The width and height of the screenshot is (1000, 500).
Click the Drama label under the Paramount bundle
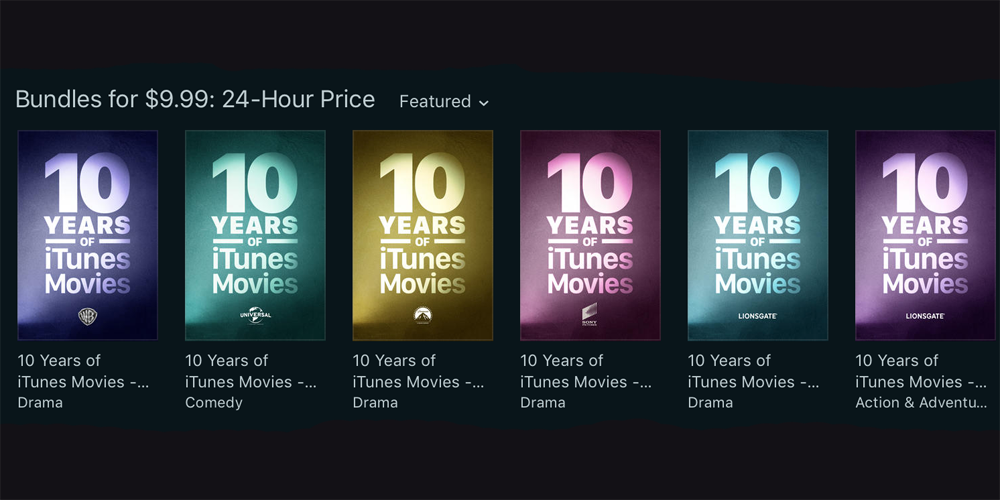click(x=376, y=402)
